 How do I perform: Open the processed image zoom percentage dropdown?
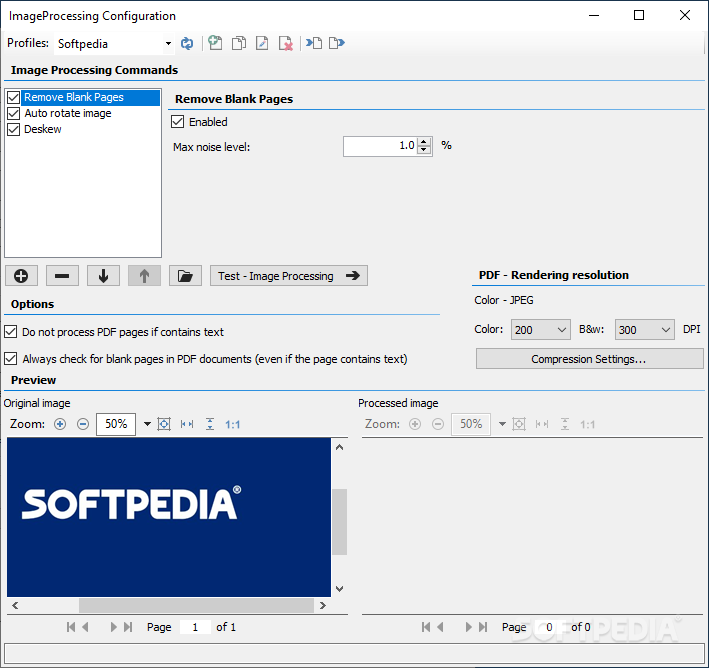click(502, 424)
